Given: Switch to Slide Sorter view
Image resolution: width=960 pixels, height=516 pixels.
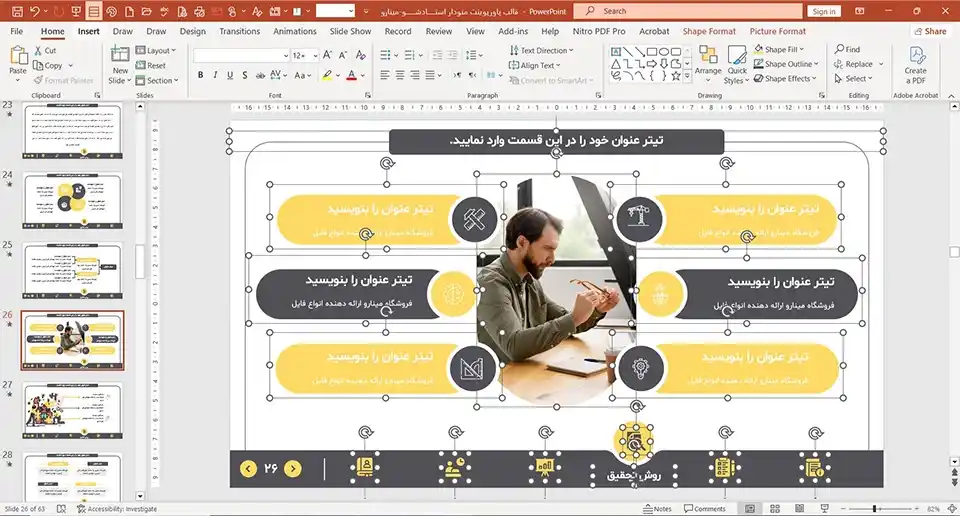Looking at the screenshot, I should (774, 509).
